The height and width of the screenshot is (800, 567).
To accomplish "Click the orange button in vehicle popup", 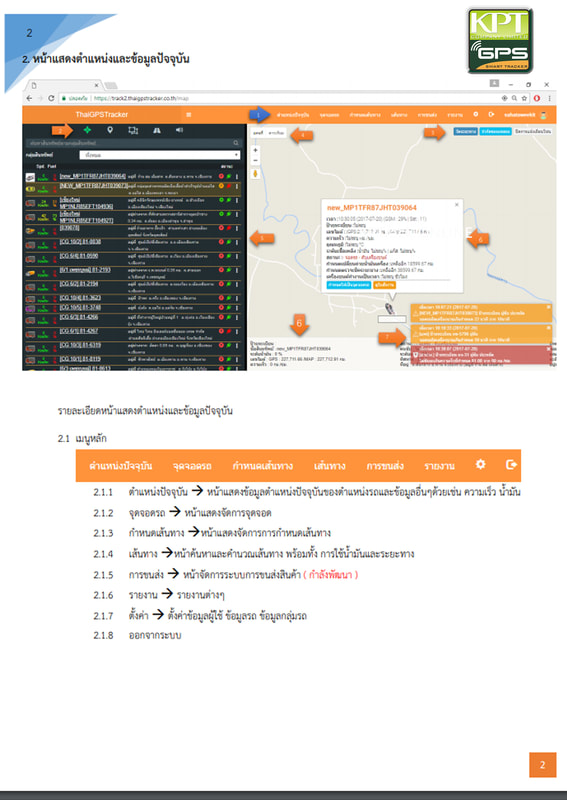I will click(x=384, y=285).
